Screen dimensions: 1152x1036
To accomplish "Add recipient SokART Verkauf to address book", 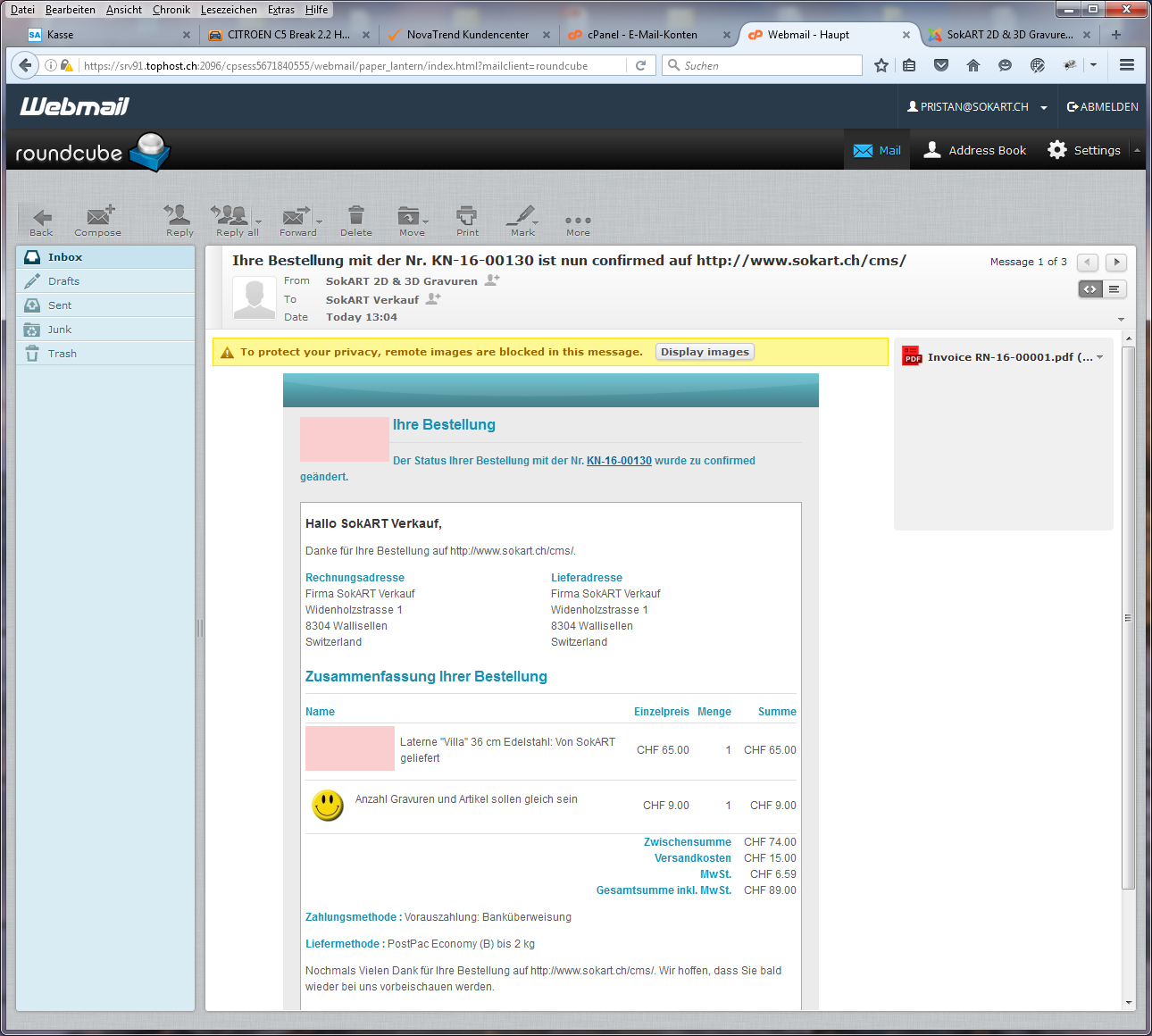I will click(433, 299).
